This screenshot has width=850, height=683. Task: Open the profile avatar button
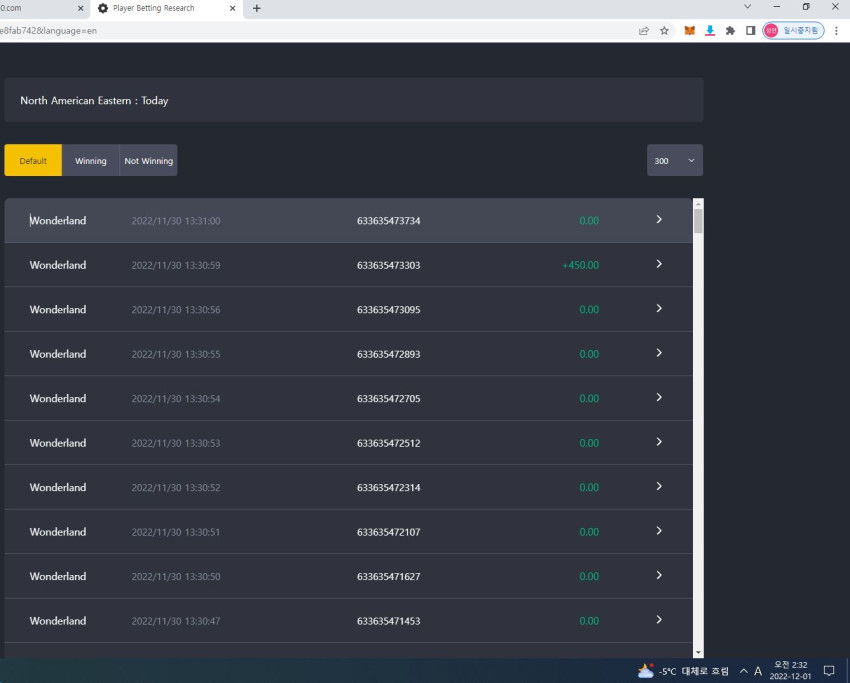(794, 31)
